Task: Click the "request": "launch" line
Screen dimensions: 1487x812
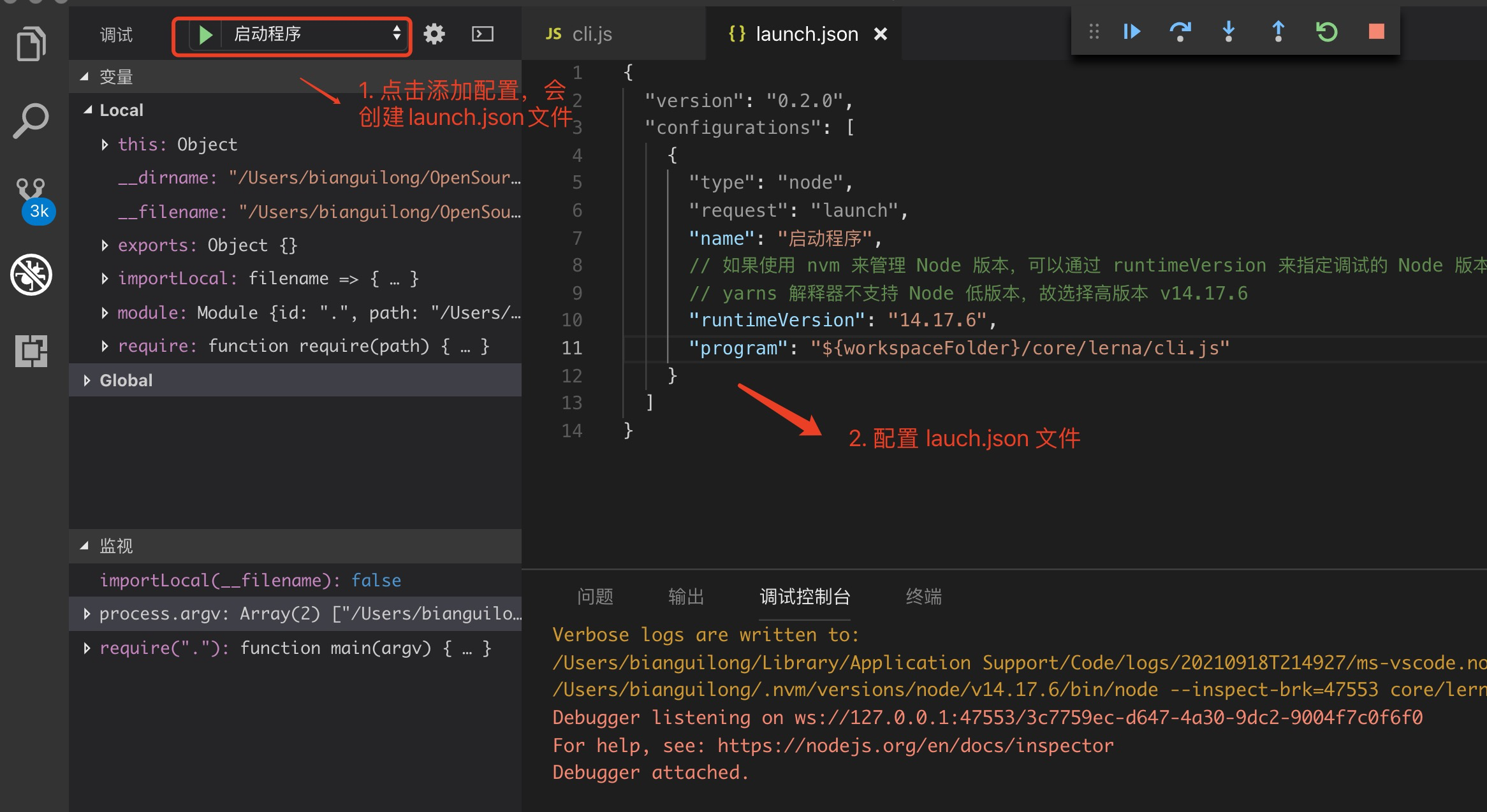Action: [798, 210]
